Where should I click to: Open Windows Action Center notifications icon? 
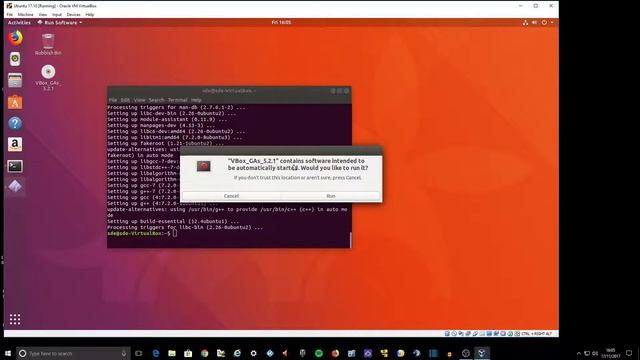coord(629,353)
